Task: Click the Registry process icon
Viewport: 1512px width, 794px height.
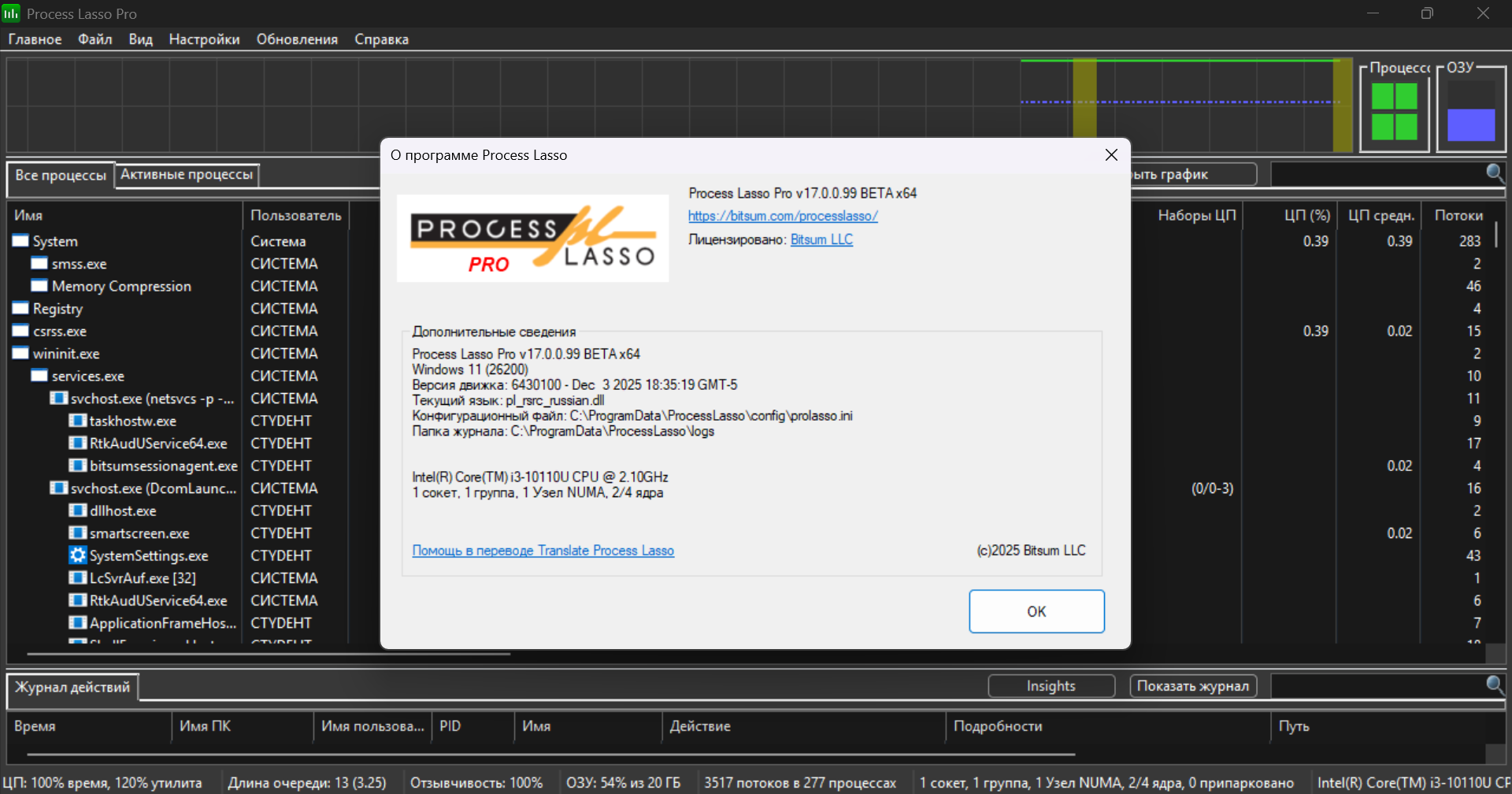Action: point(20,308)
